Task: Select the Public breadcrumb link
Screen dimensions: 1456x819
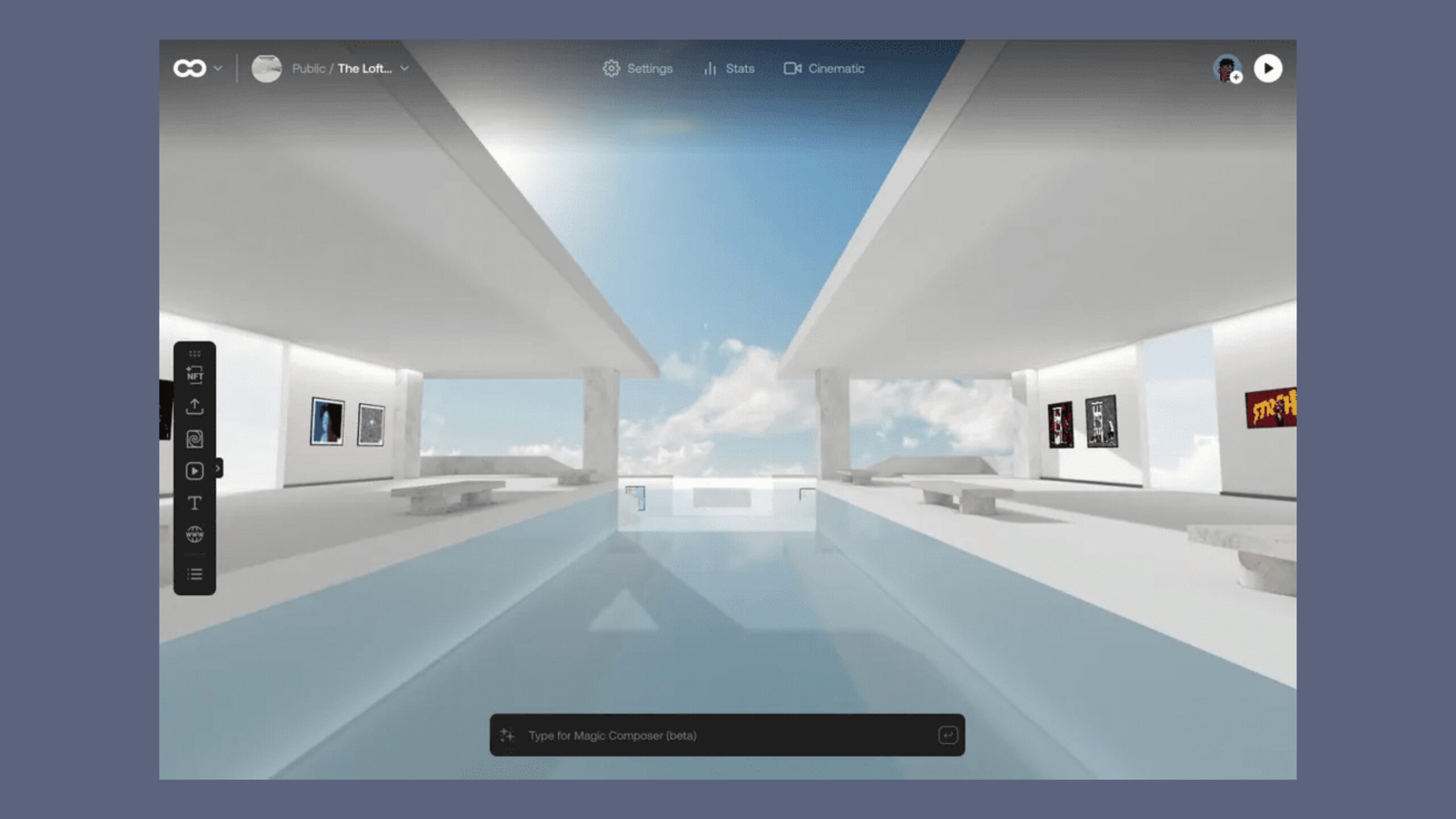Action: pos(309,68)
